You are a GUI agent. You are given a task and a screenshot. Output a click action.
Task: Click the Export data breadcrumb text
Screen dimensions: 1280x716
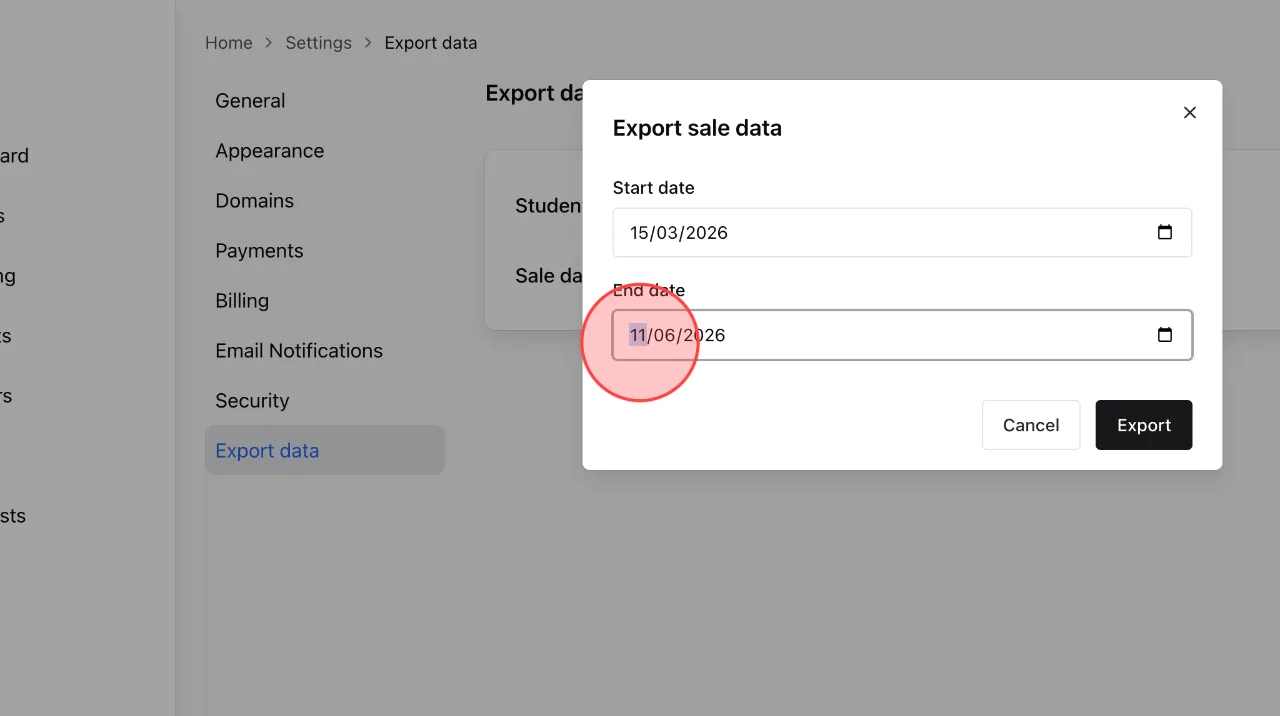431,43
